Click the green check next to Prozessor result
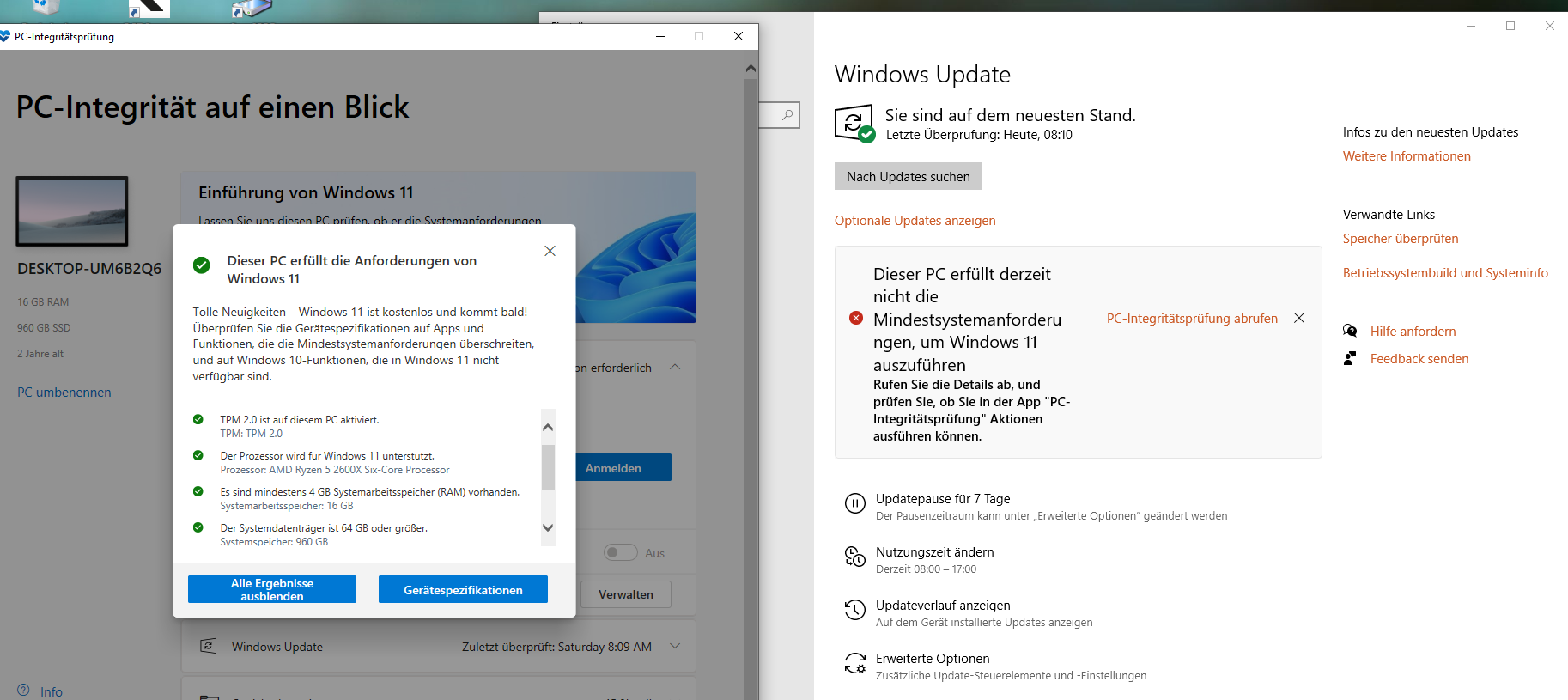 point(198,455)
